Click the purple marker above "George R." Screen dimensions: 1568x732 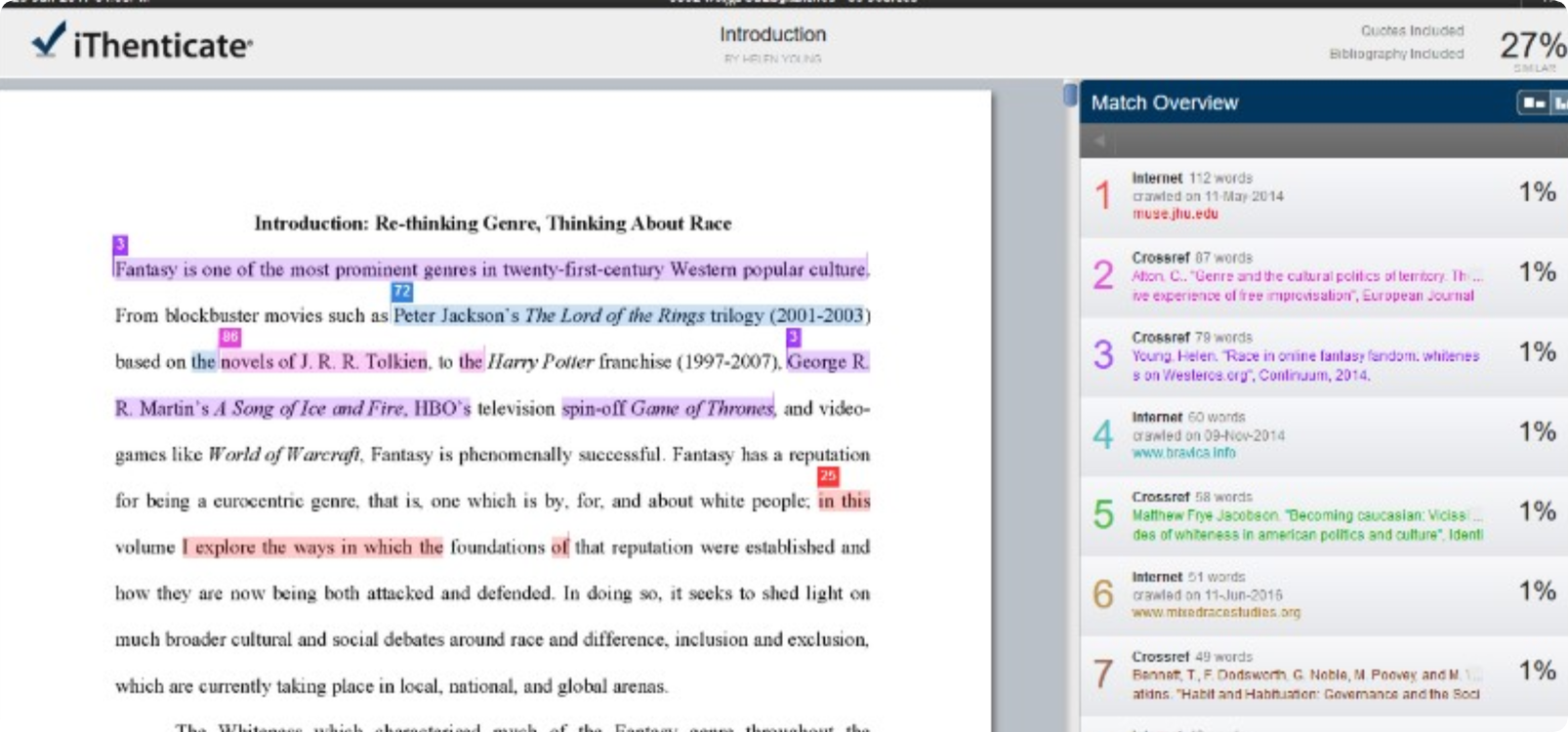click(794, 337)
